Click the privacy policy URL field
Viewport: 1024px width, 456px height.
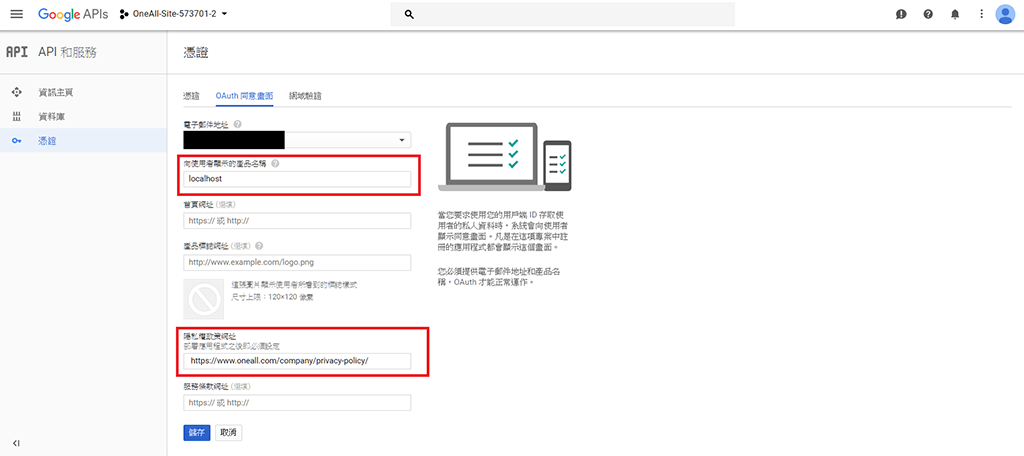click(x=297, y=360)
